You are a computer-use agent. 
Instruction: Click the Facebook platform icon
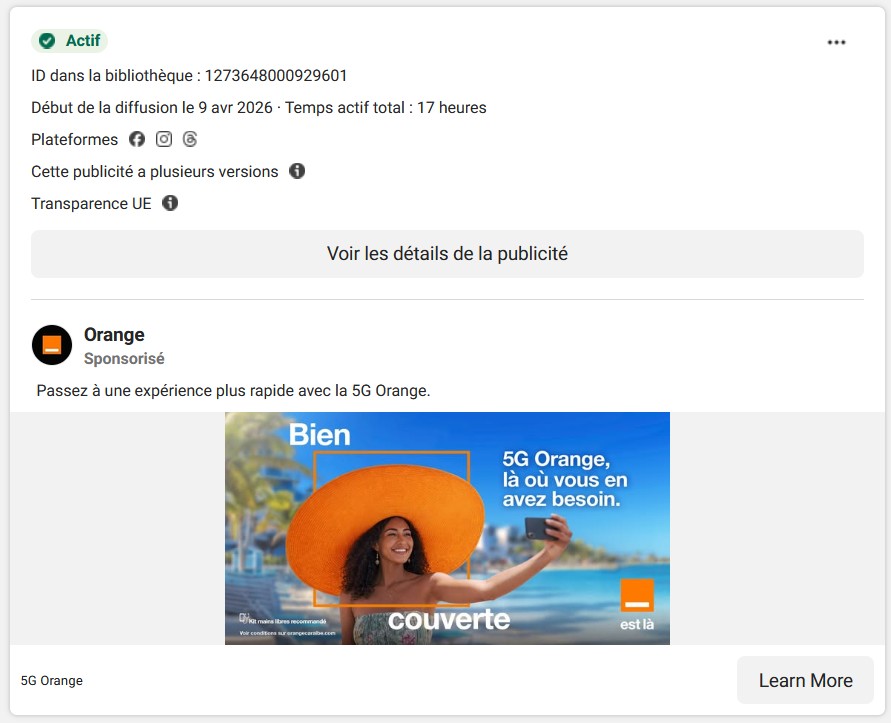click(137, 139)
